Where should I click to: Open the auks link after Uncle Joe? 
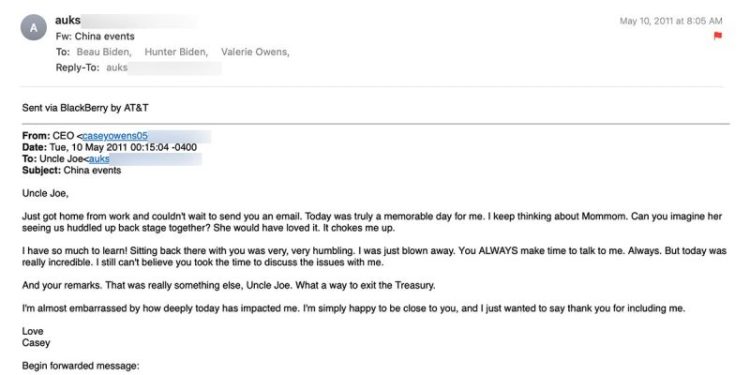click(99, 159)
